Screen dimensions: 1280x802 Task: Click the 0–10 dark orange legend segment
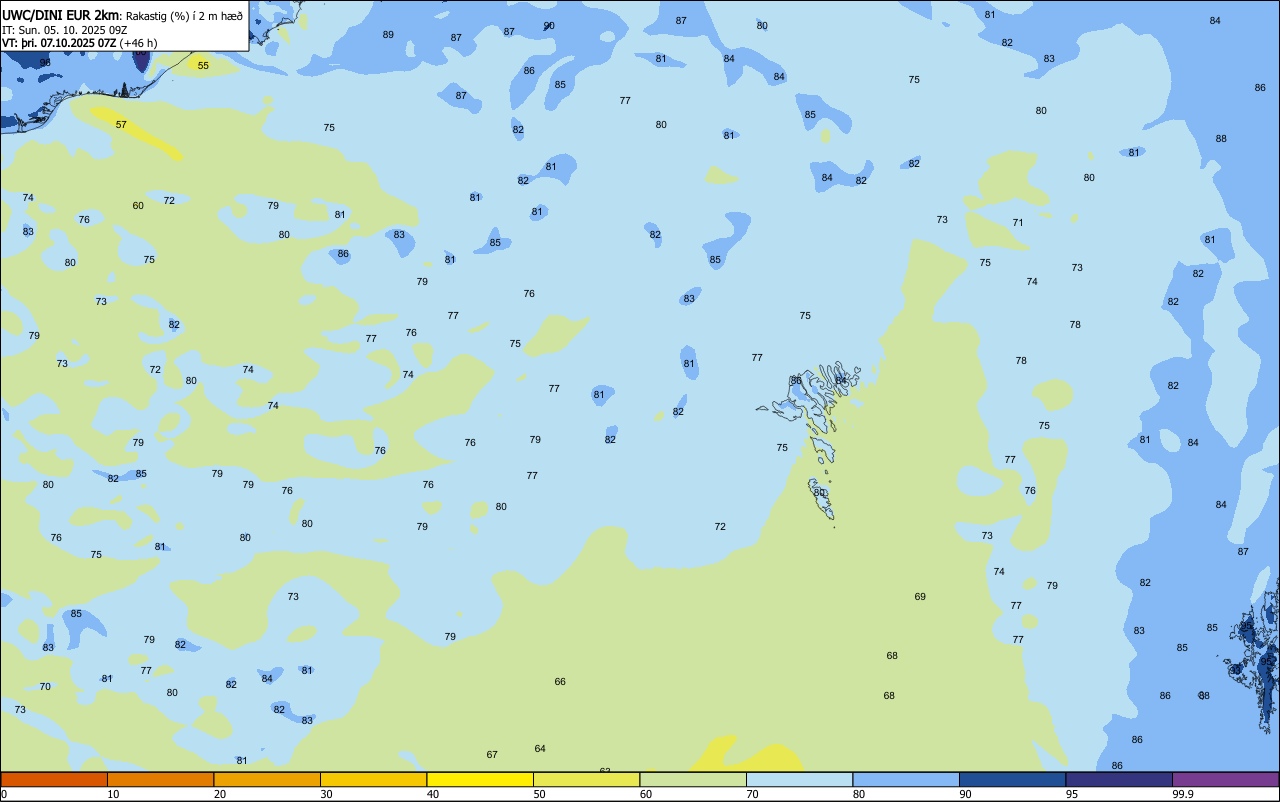click(x=54, y=779)
